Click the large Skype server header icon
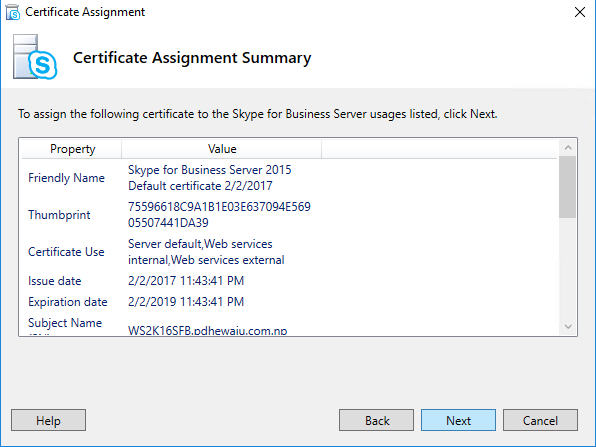 coord(35,57)
